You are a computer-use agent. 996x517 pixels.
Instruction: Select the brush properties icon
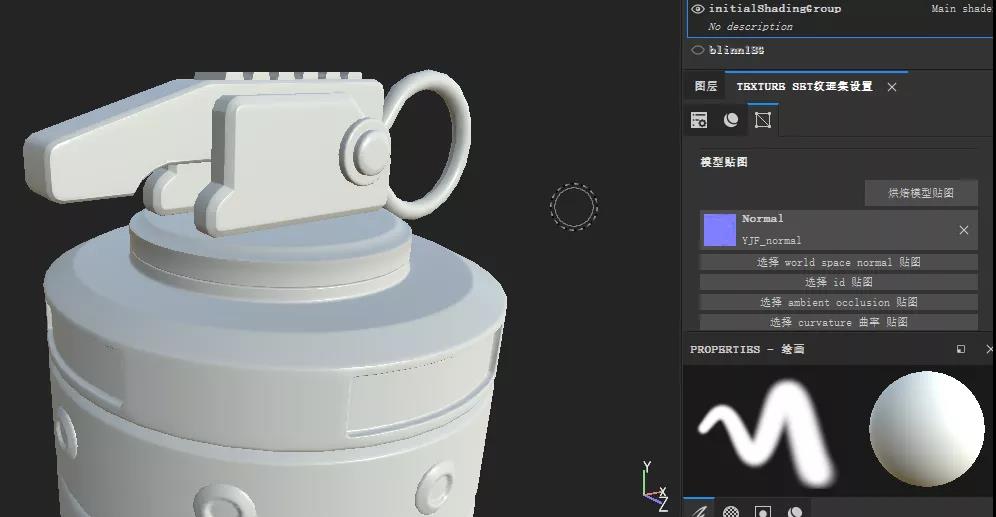pos(700,510)
